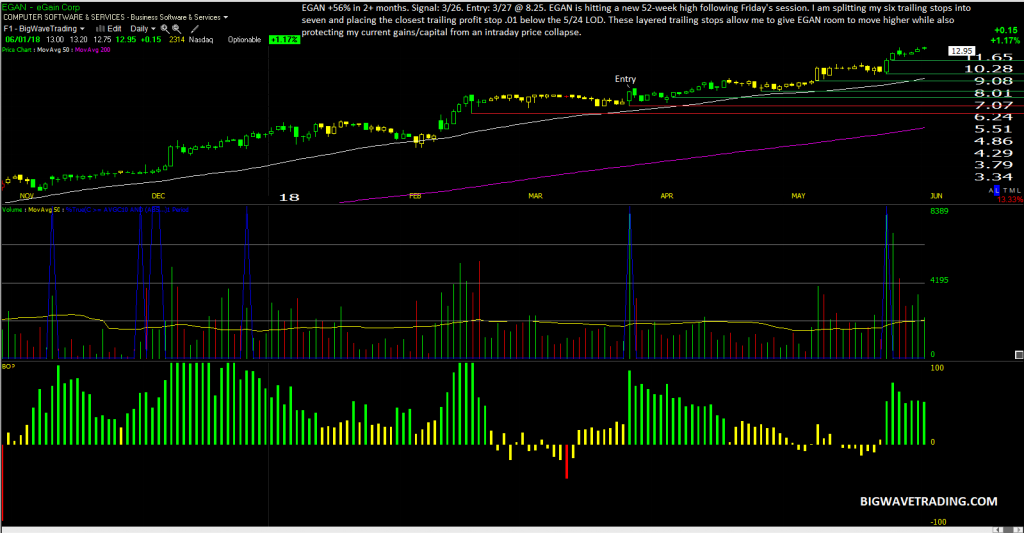Click the NOV month label on time axis

(27, 196)
